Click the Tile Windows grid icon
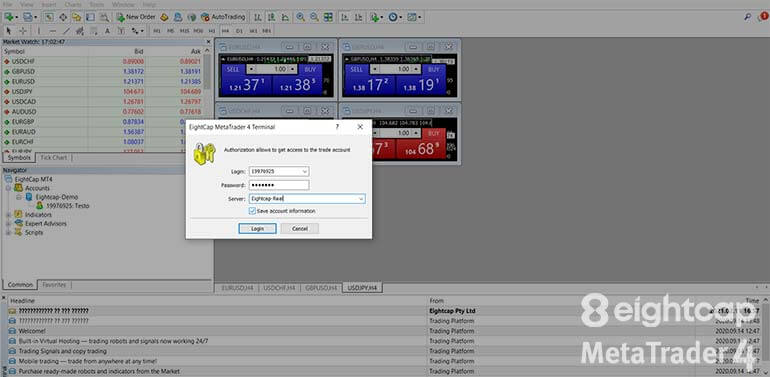This screenshot has height=377, width=770. click(x=328, y=17)
